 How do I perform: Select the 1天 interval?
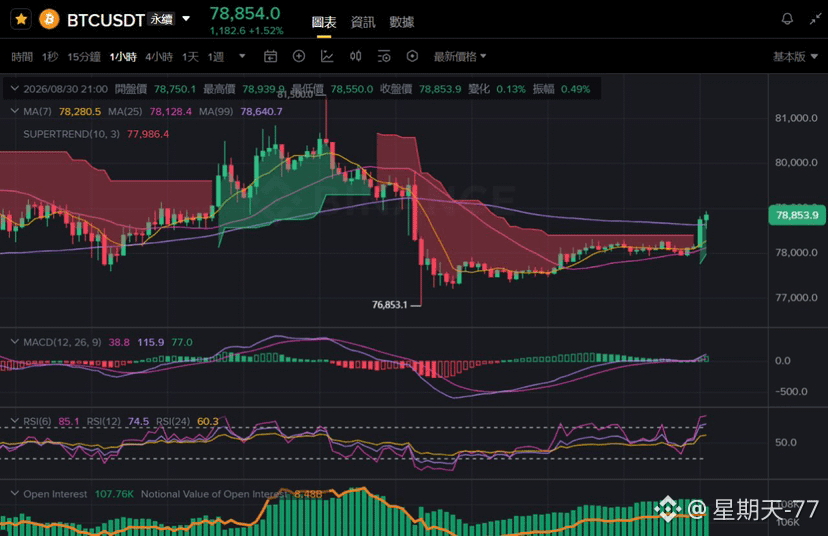190,57
